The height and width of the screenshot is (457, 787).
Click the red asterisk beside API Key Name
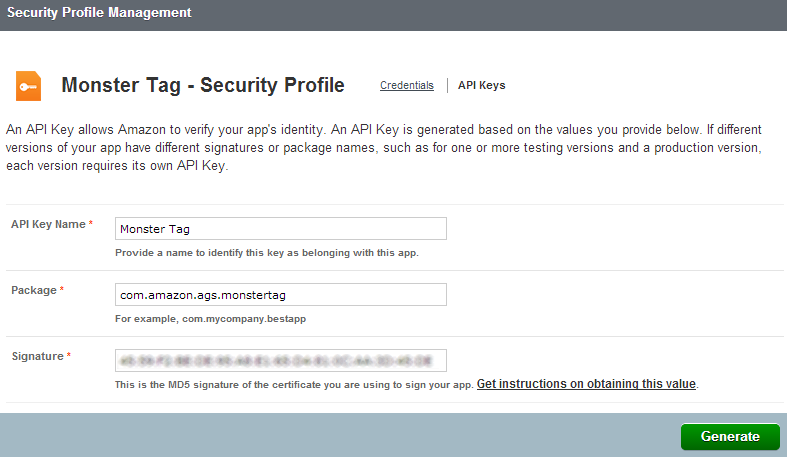click(x=91, y=224)
